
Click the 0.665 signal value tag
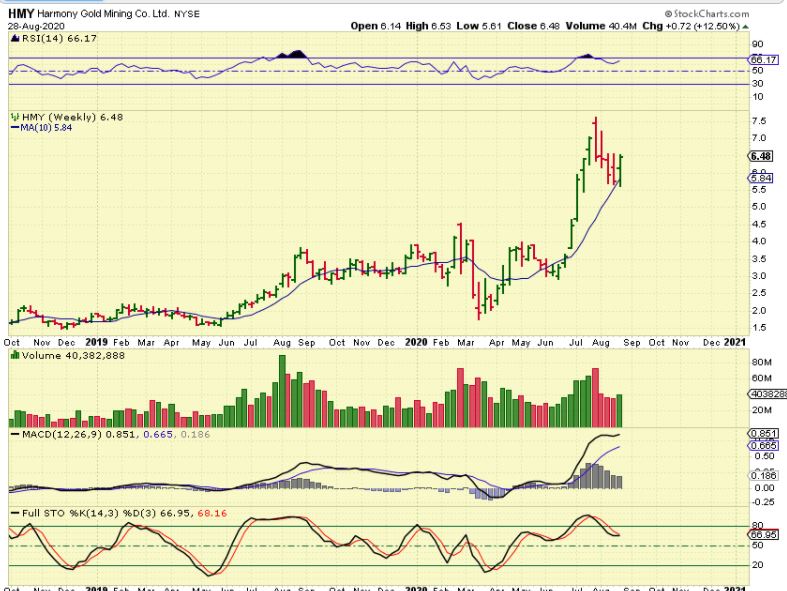point(763,445)
